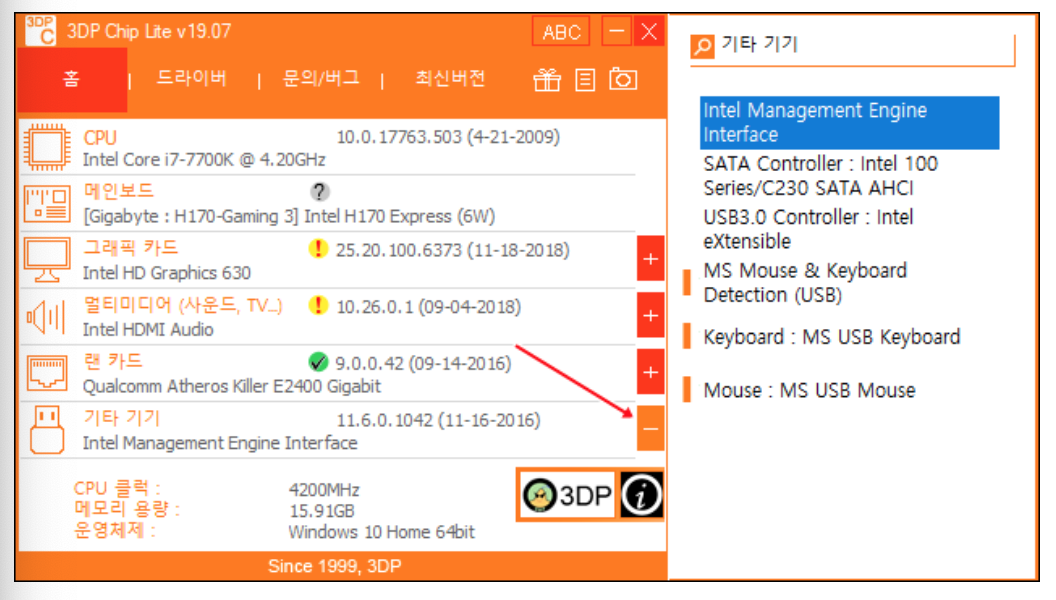The width and height of the screenshot is (1056, 600).
Task: Click Intel HD Graphics 630 text
Action: (x=166, y=273)
